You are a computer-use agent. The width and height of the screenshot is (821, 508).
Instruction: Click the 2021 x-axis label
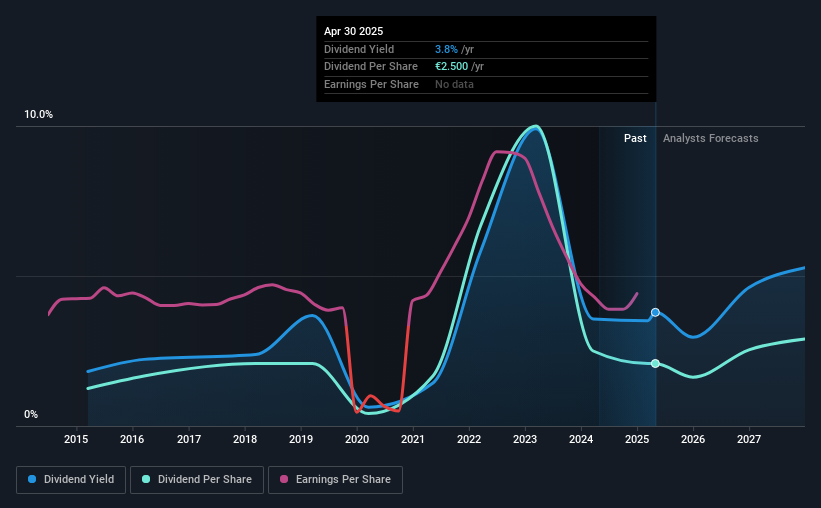(x=413, y=439)
